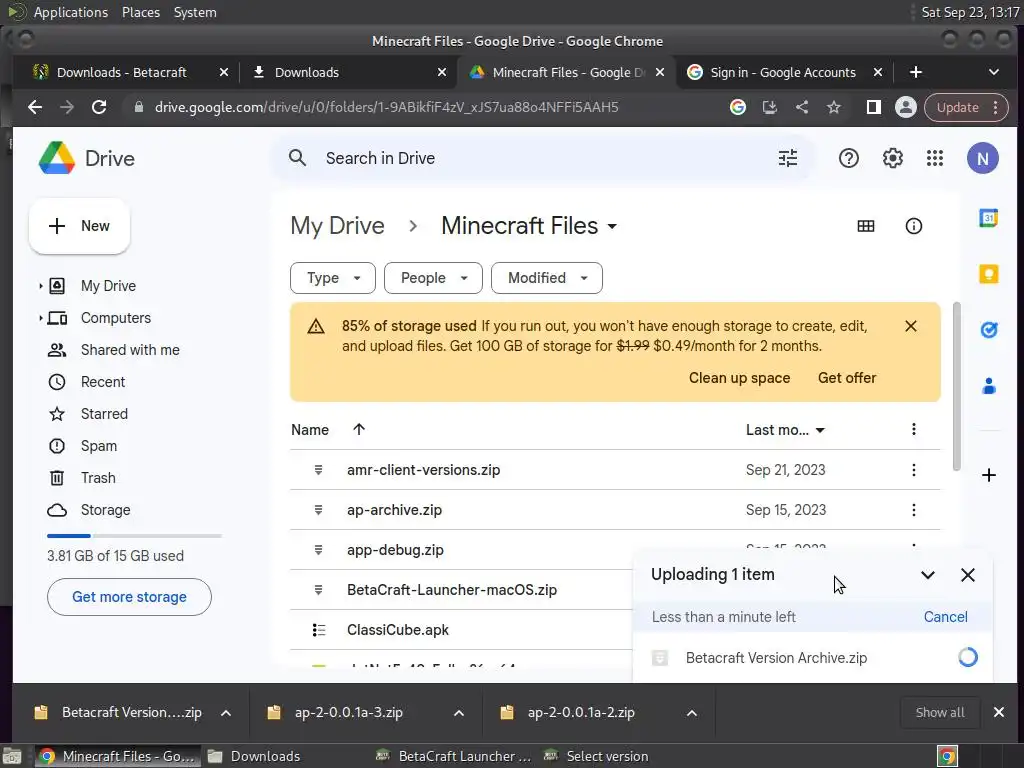Screen dimensions: 1024x768
Task: Open Betacraft Version zip download options
Action: (225, 712)
